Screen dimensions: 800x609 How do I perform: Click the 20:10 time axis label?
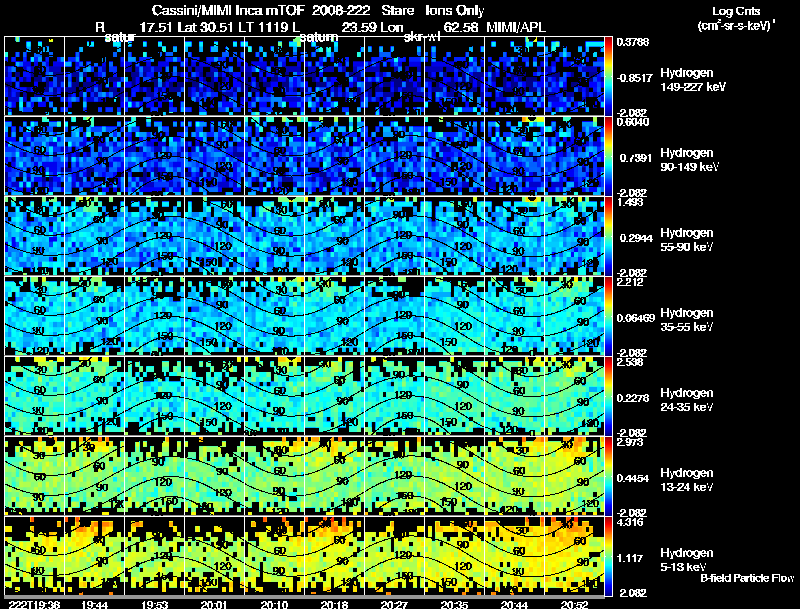click(x=274, y=604)
